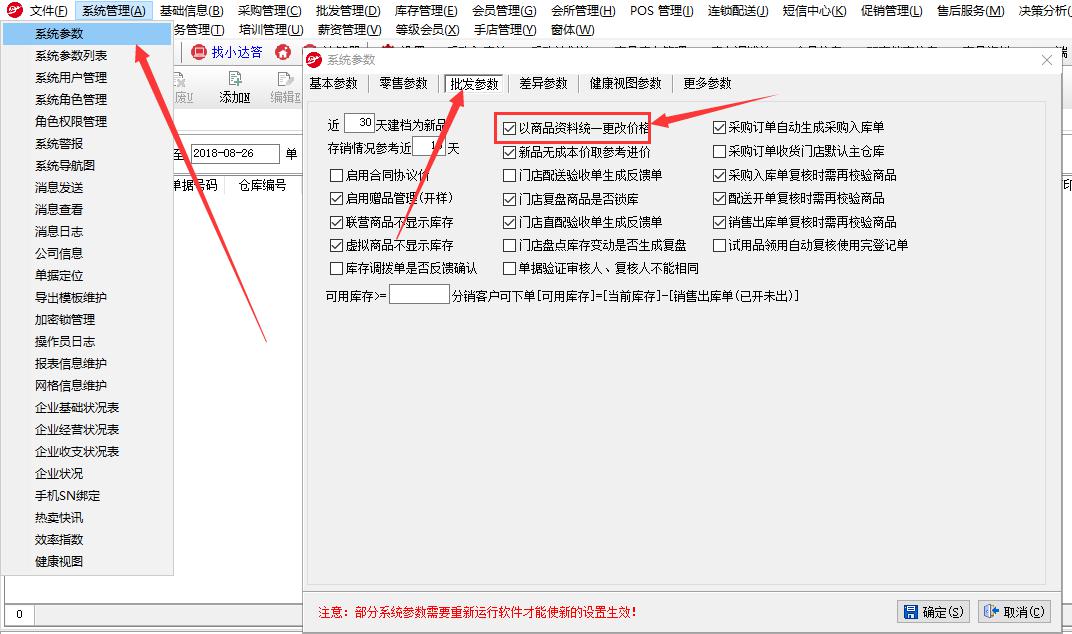Select the 批发参数 tab
The height and width of the screenshot is (634, 1072).
474,84
